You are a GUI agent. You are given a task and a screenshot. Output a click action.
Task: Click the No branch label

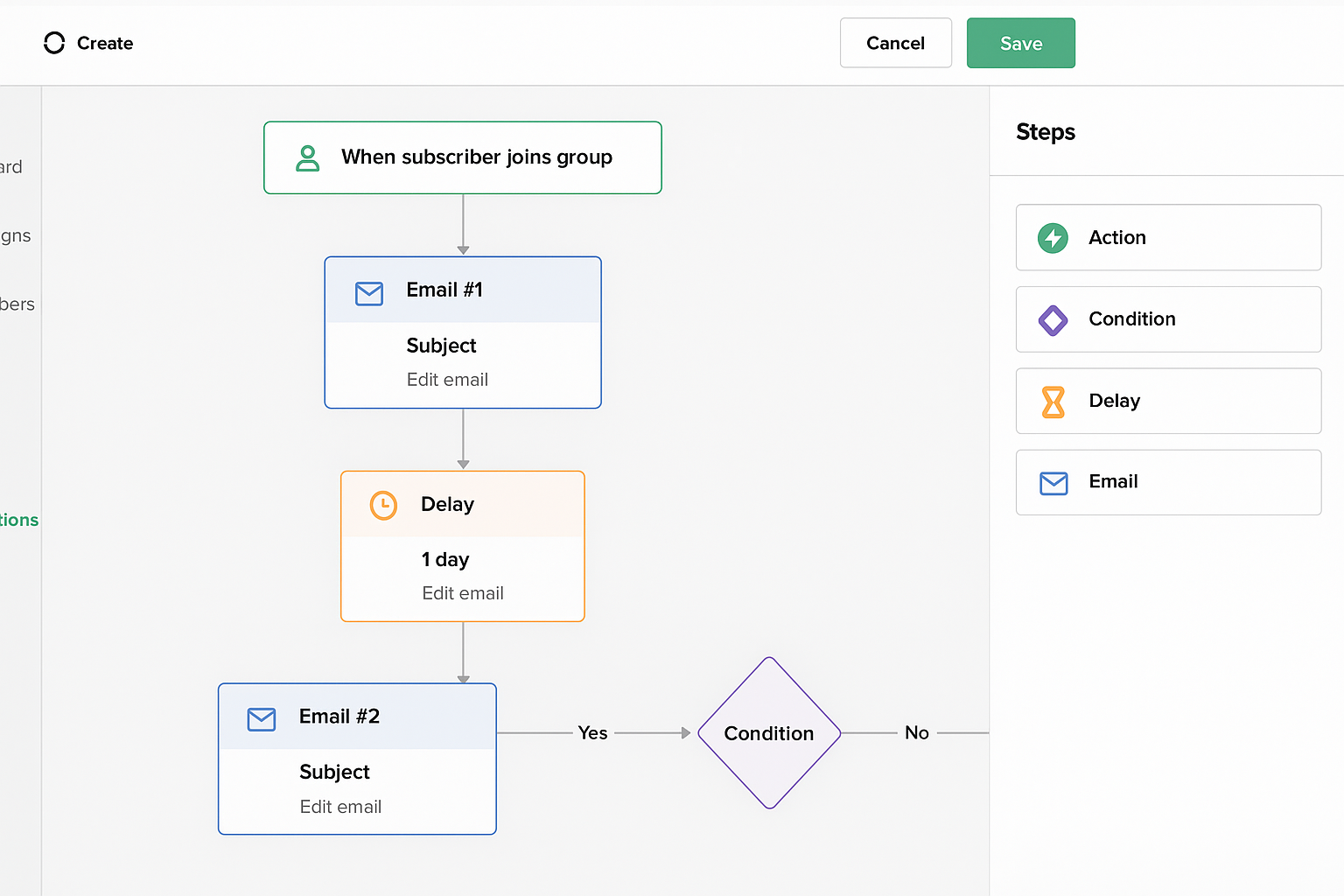pos(916,733)
